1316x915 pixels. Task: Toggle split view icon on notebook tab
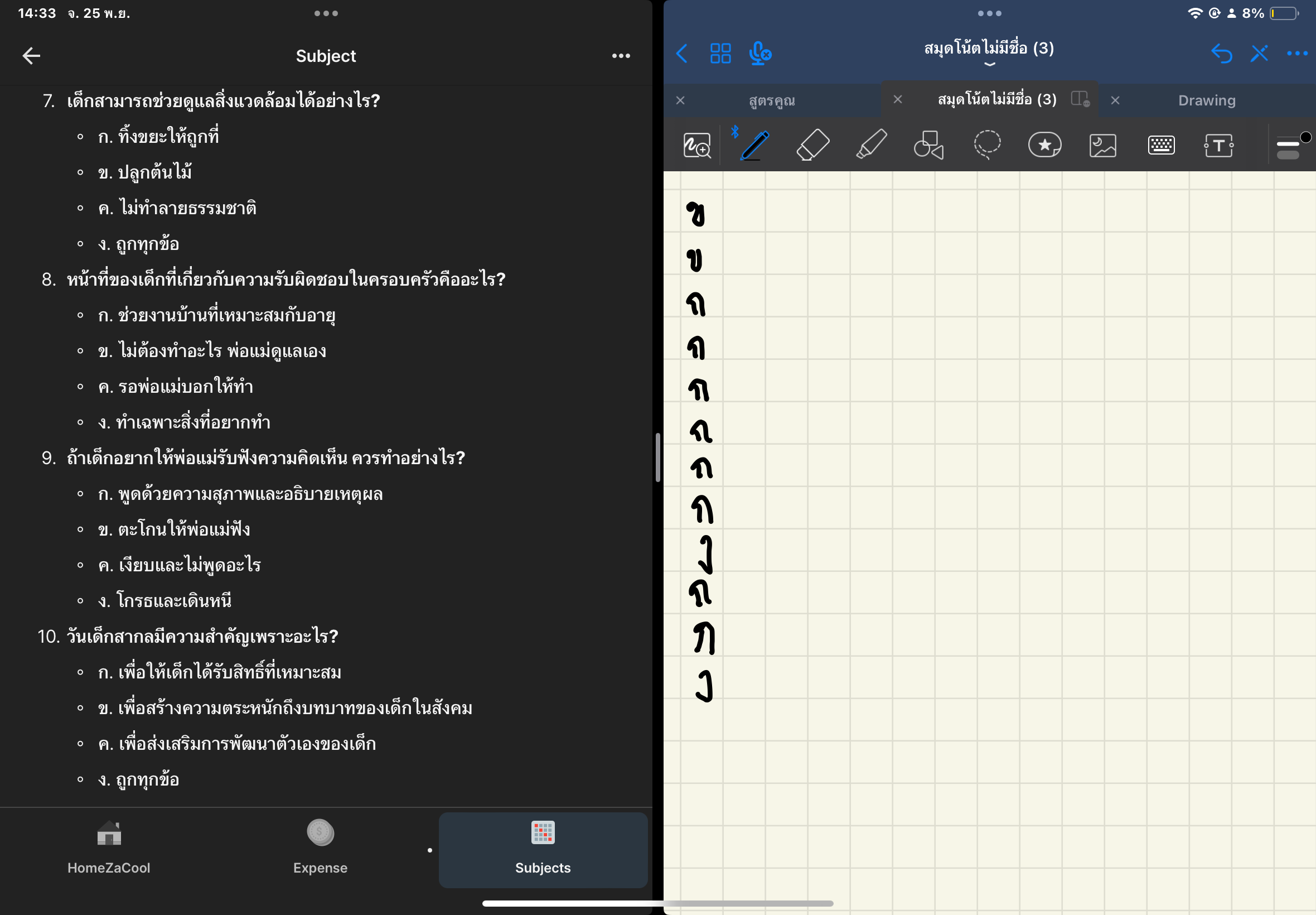[1080, 99]
